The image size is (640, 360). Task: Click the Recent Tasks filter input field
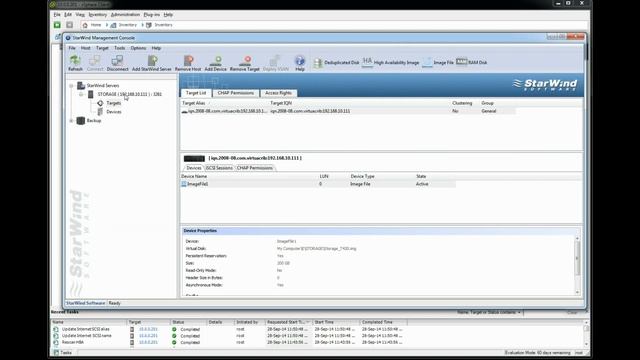tap(544, 312)
